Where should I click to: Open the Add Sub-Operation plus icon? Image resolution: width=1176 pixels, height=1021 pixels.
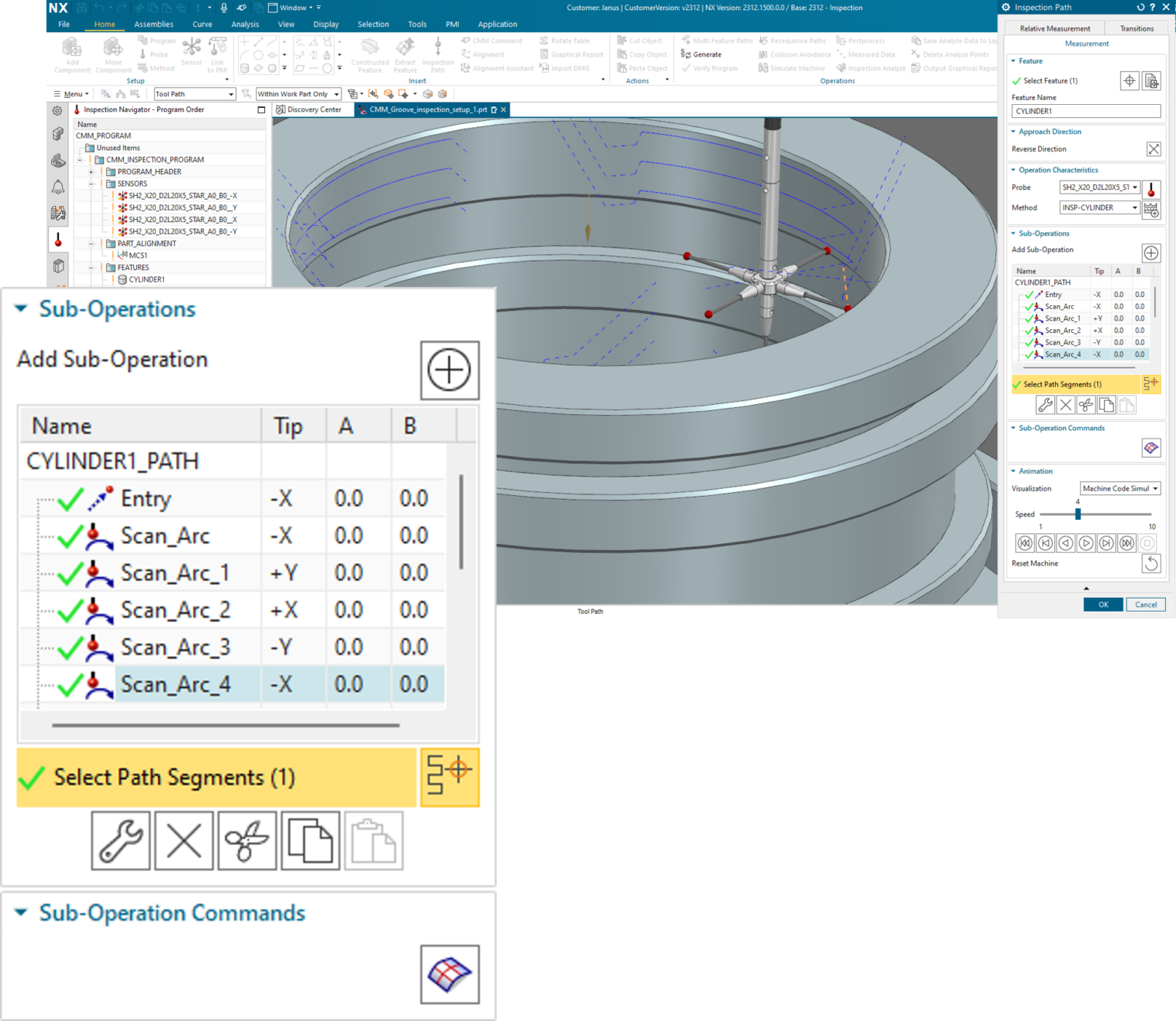click(x=449, y=370)
